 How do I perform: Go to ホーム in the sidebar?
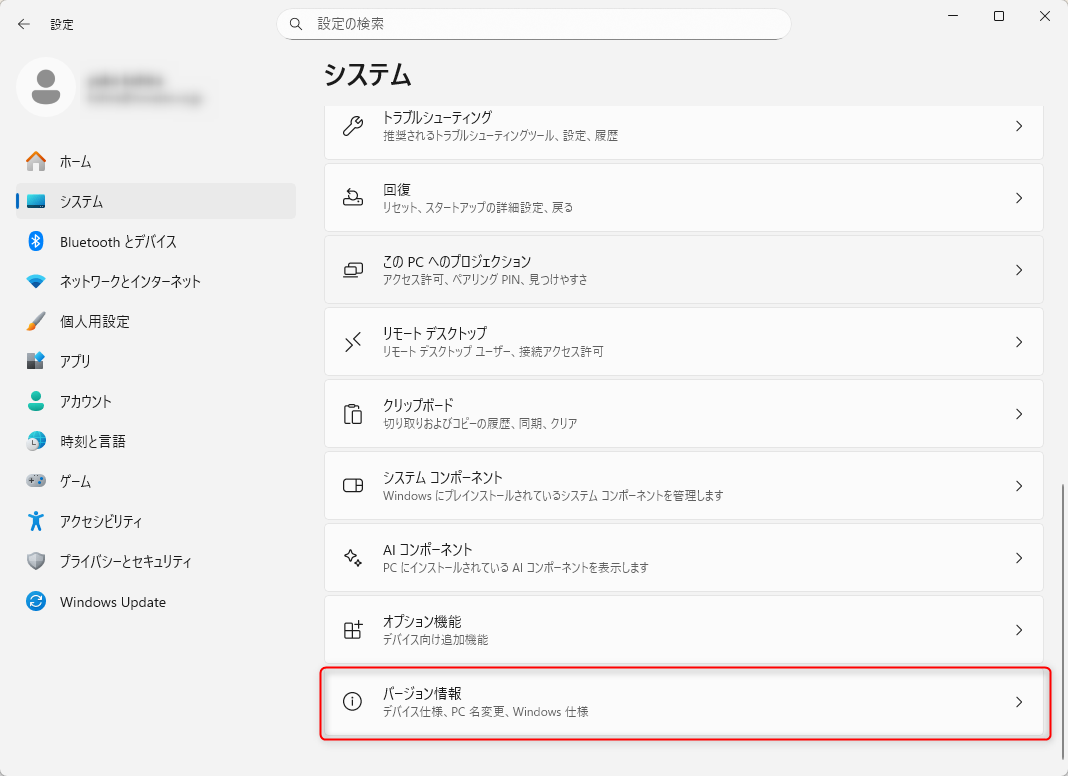156,161
